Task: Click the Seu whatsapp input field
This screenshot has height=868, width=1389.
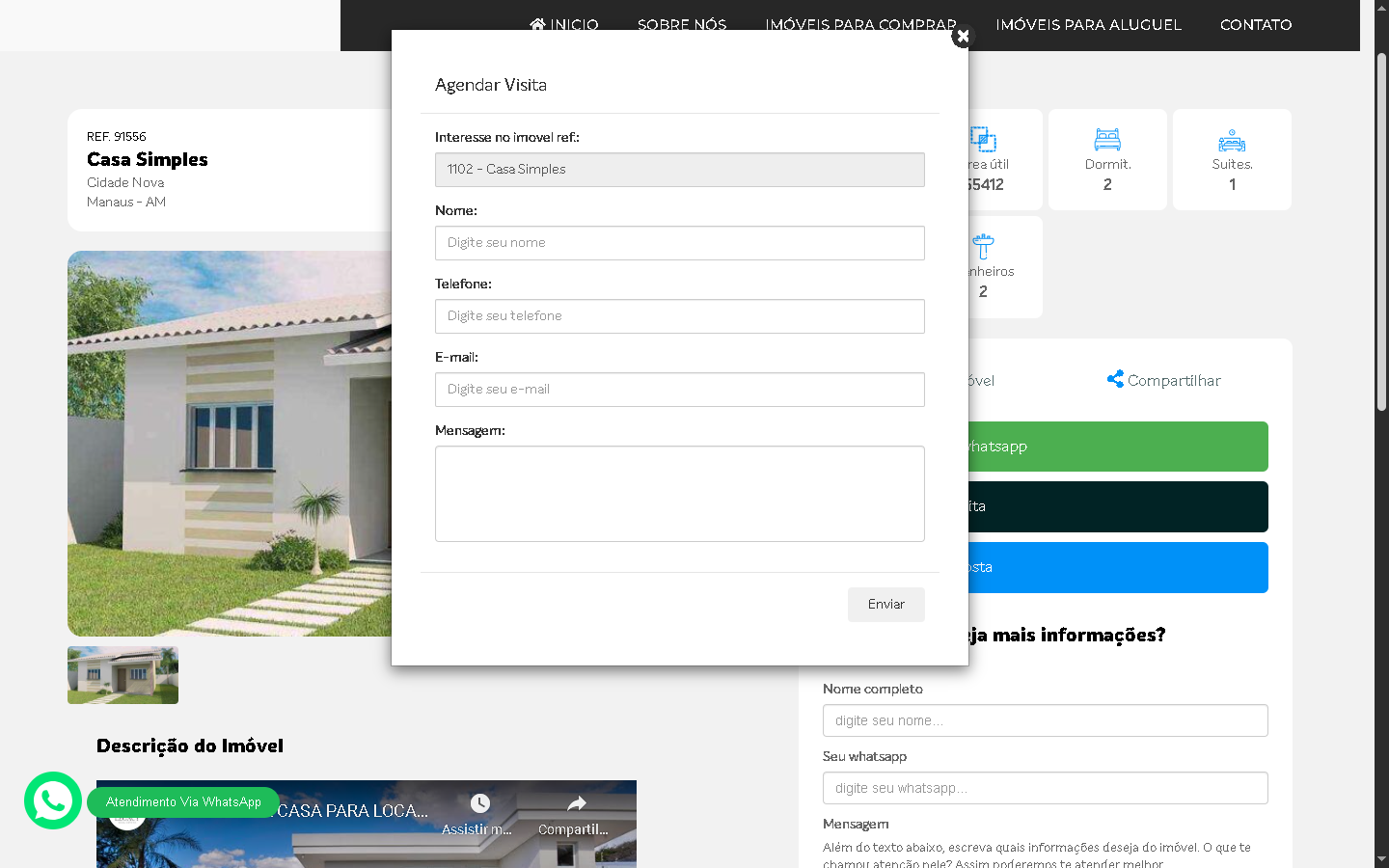Action: [x=1045, y=788]
